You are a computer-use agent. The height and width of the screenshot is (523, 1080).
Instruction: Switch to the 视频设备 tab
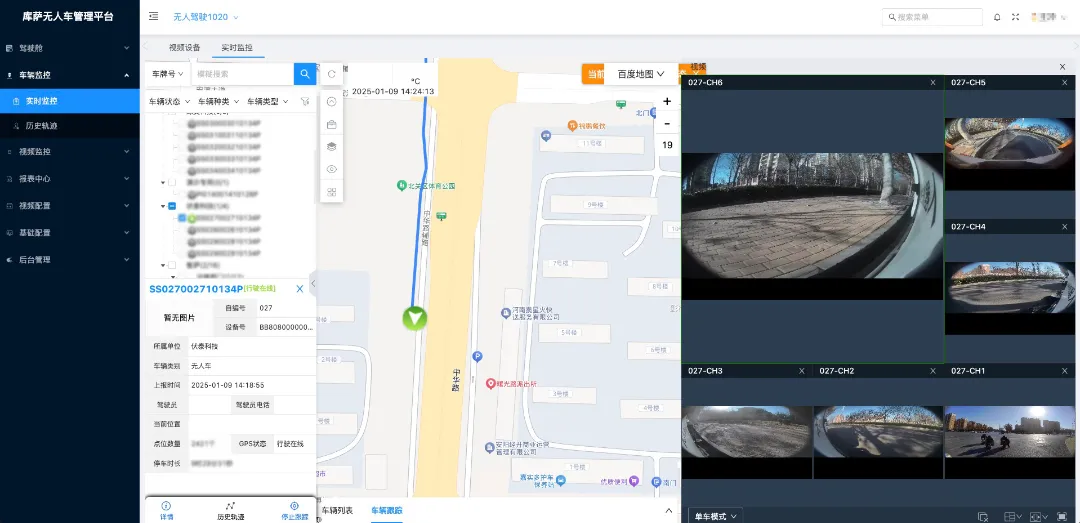click(184, 48)
